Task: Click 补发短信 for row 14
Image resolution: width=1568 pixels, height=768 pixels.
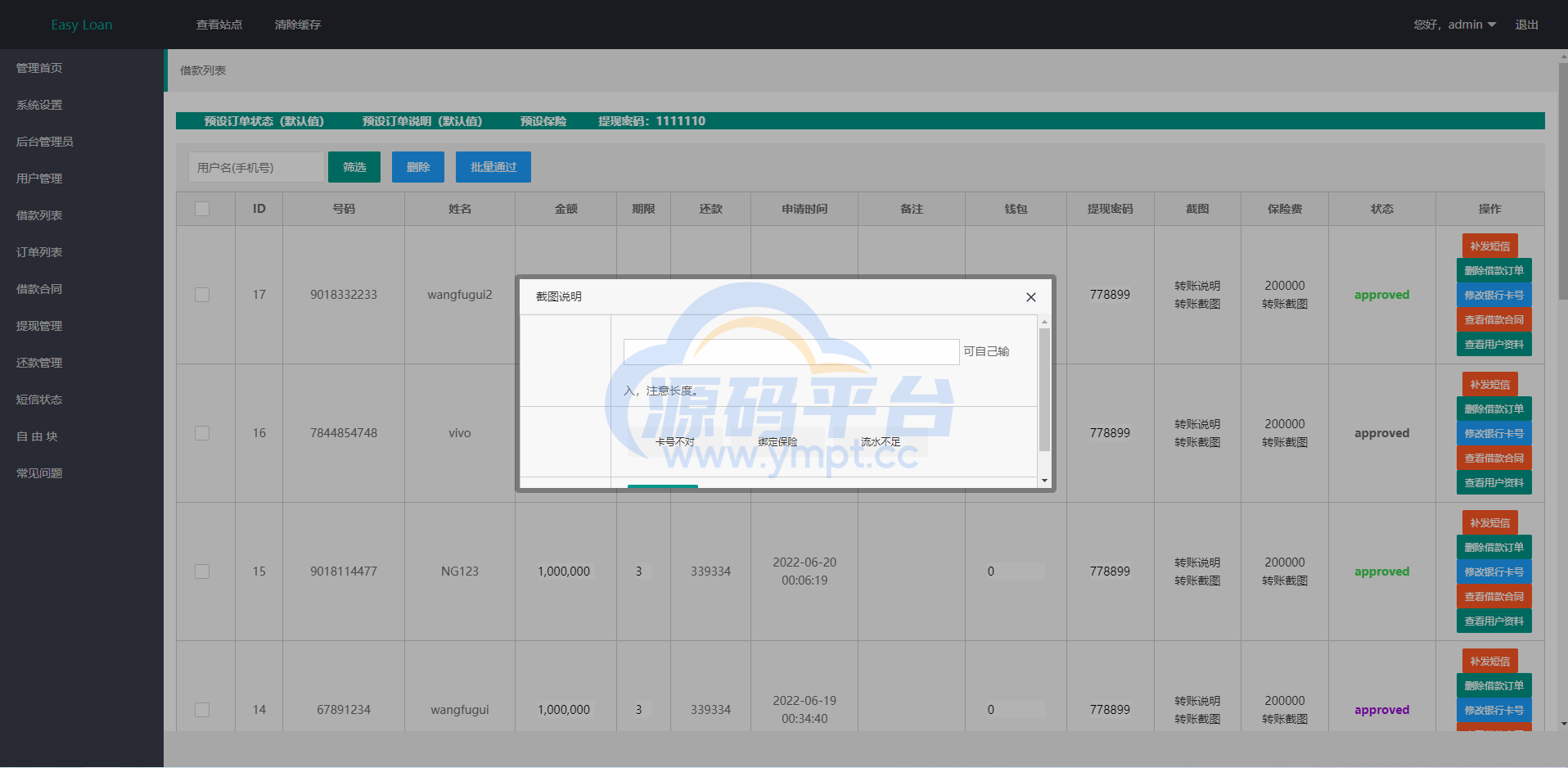Action: click(x=1490, y=661)
